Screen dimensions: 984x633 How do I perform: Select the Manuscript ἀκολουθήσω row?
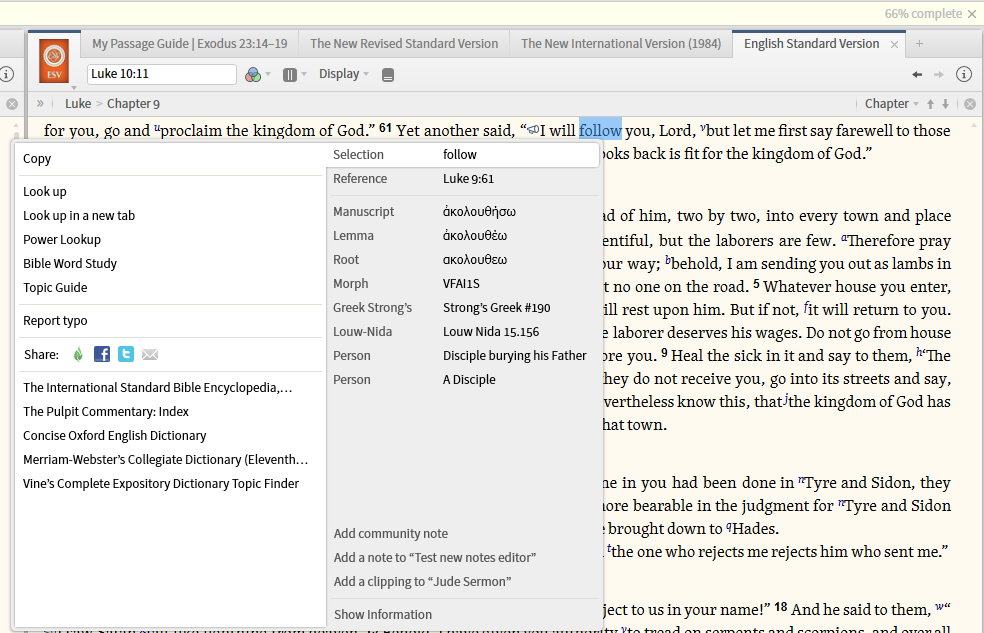[464, 211]
